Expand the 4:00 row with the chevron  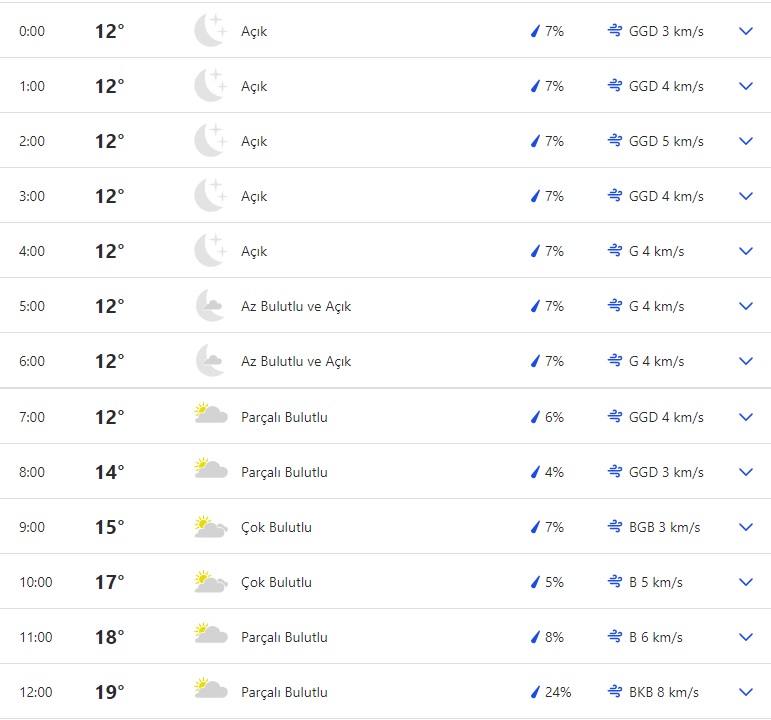click(745, 251)
